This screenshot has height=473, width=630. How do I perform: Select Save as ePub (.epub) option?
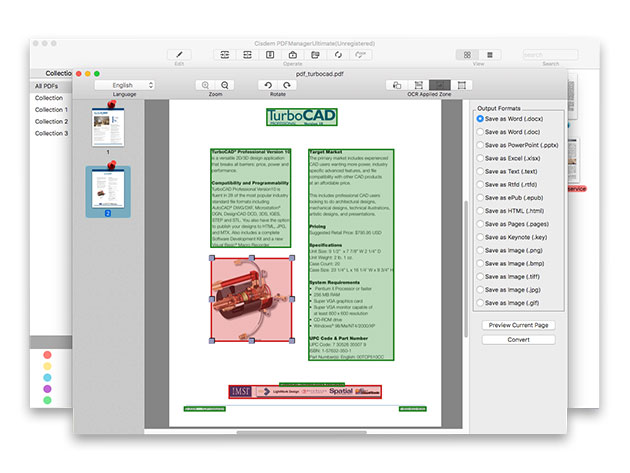click(509, 198)
